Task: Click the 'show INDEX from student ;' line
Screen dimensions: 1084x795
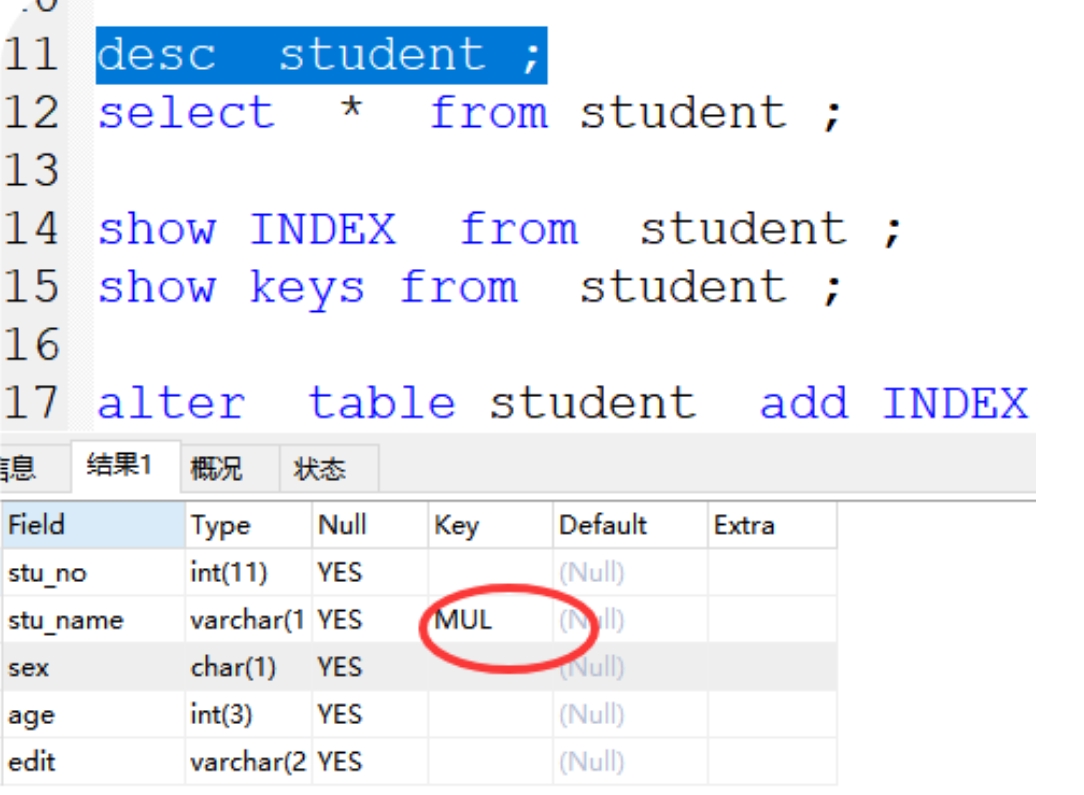Action: tap(500, 229)
